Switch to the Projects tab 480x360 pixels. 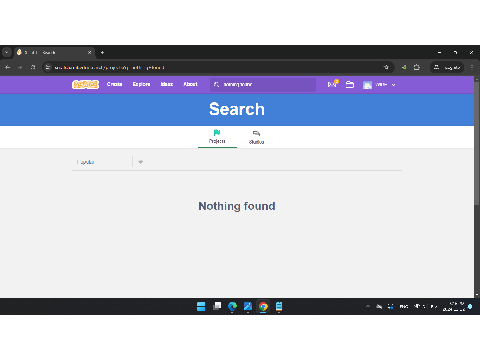point(217,137)
